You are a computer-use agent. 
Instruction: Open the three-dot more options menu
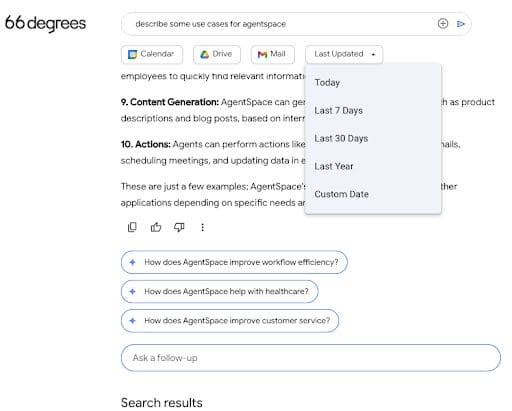coord(202,227)
